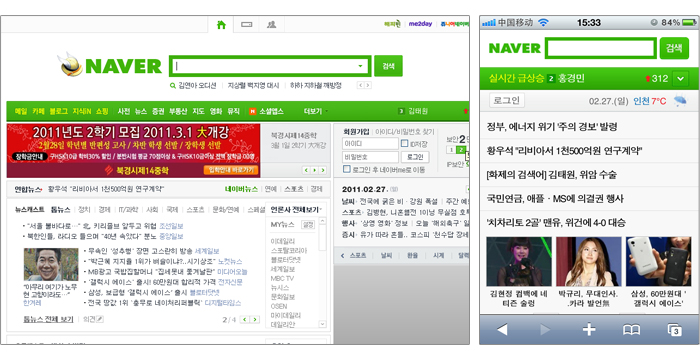700x363 pixels.
Task: Expand the mobile trending keywords chevron
Action: pyautogui.click(x=680, y=79)
